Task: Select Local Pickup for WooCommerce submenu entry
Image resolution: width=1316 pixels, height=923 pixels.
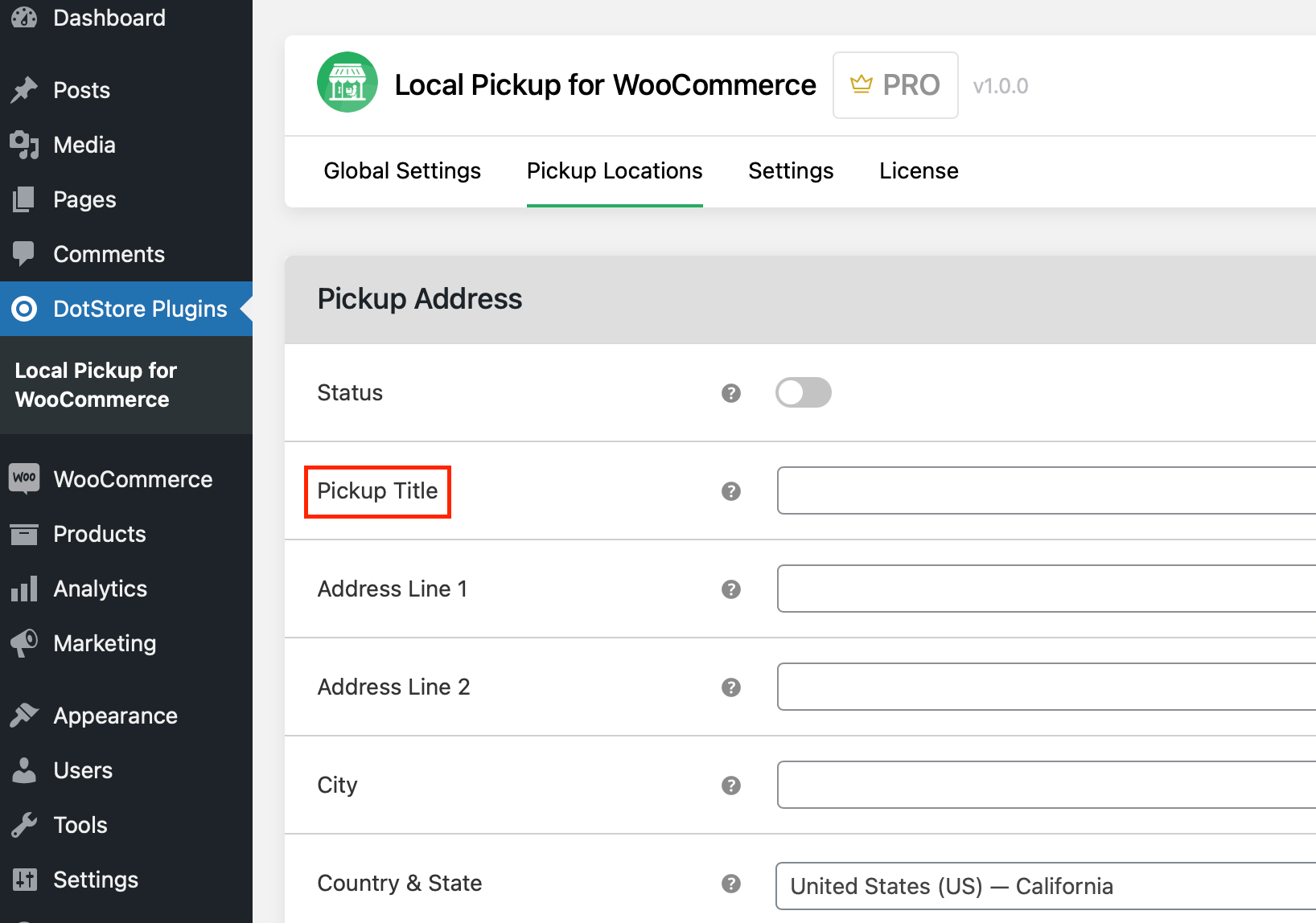Action: point(95,384)
